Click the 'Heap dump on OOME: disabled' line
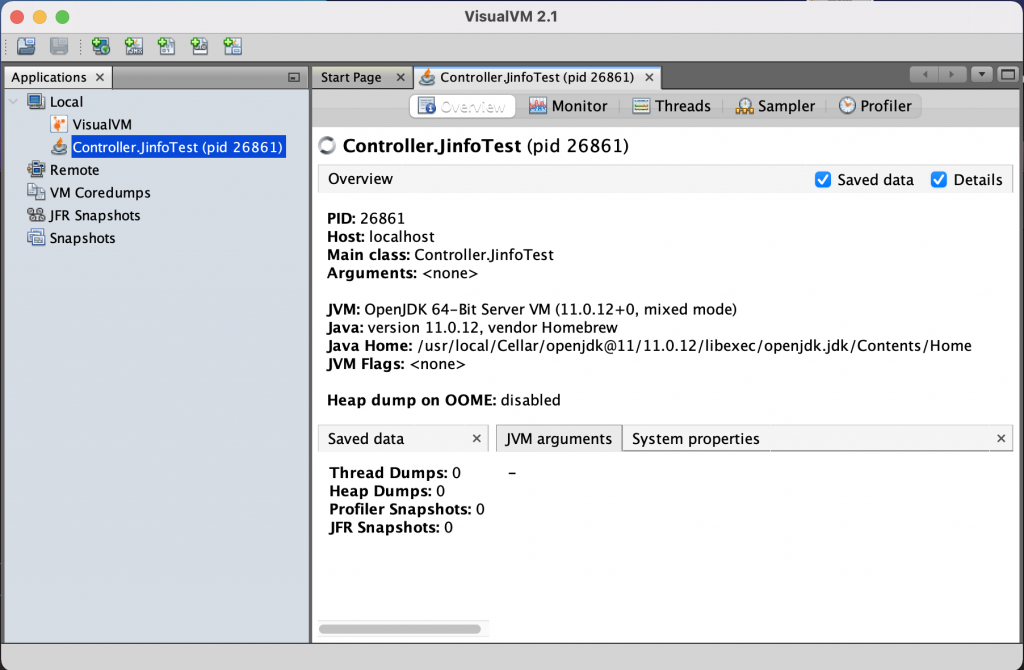This screenshot has height=670, width=1024. coord(443,400)
